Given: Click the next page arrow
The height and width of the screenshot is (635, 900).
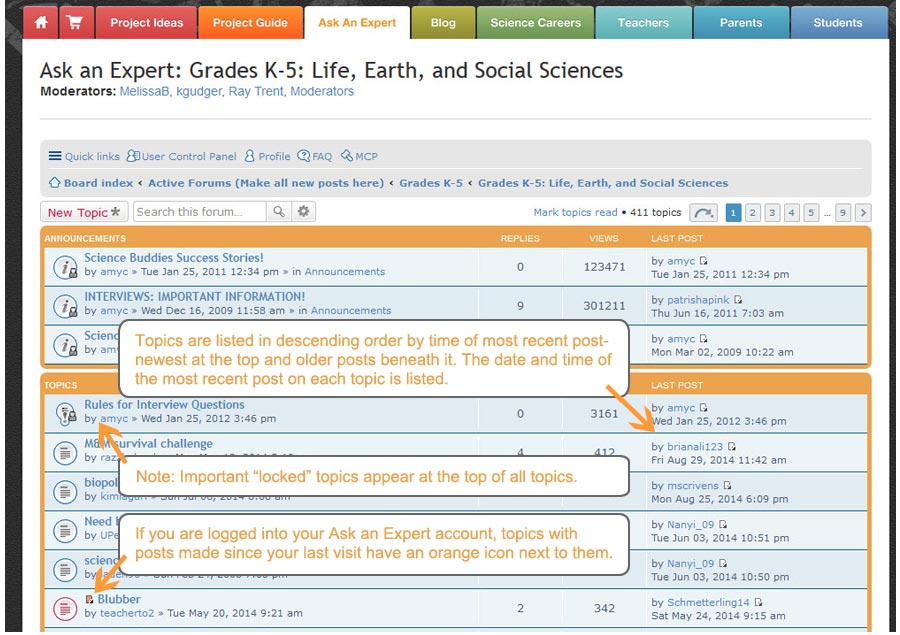Looking at the screenshot, I should pos(863,213).
